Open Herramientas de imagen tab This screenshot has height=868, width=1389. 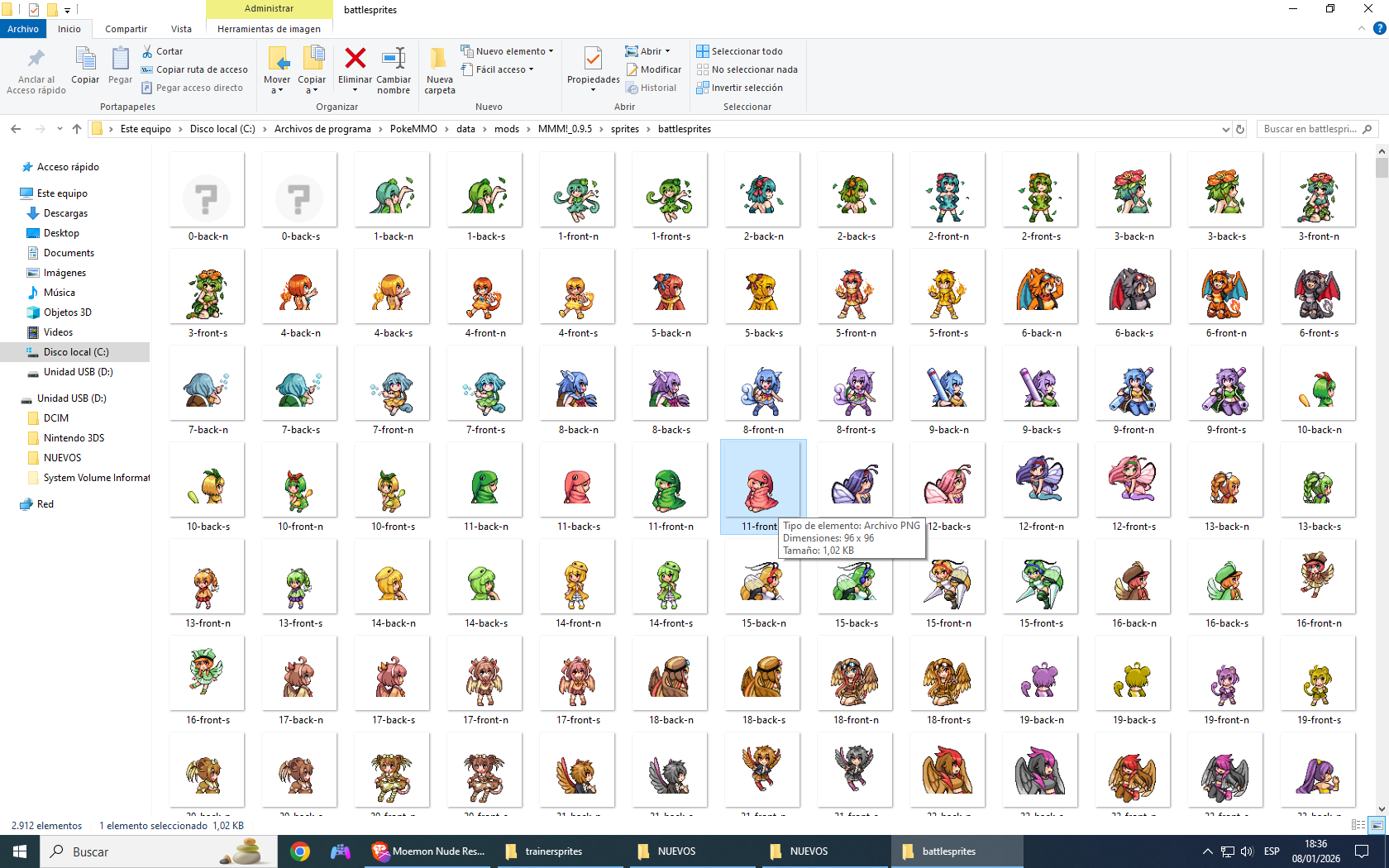pos(269,29)
